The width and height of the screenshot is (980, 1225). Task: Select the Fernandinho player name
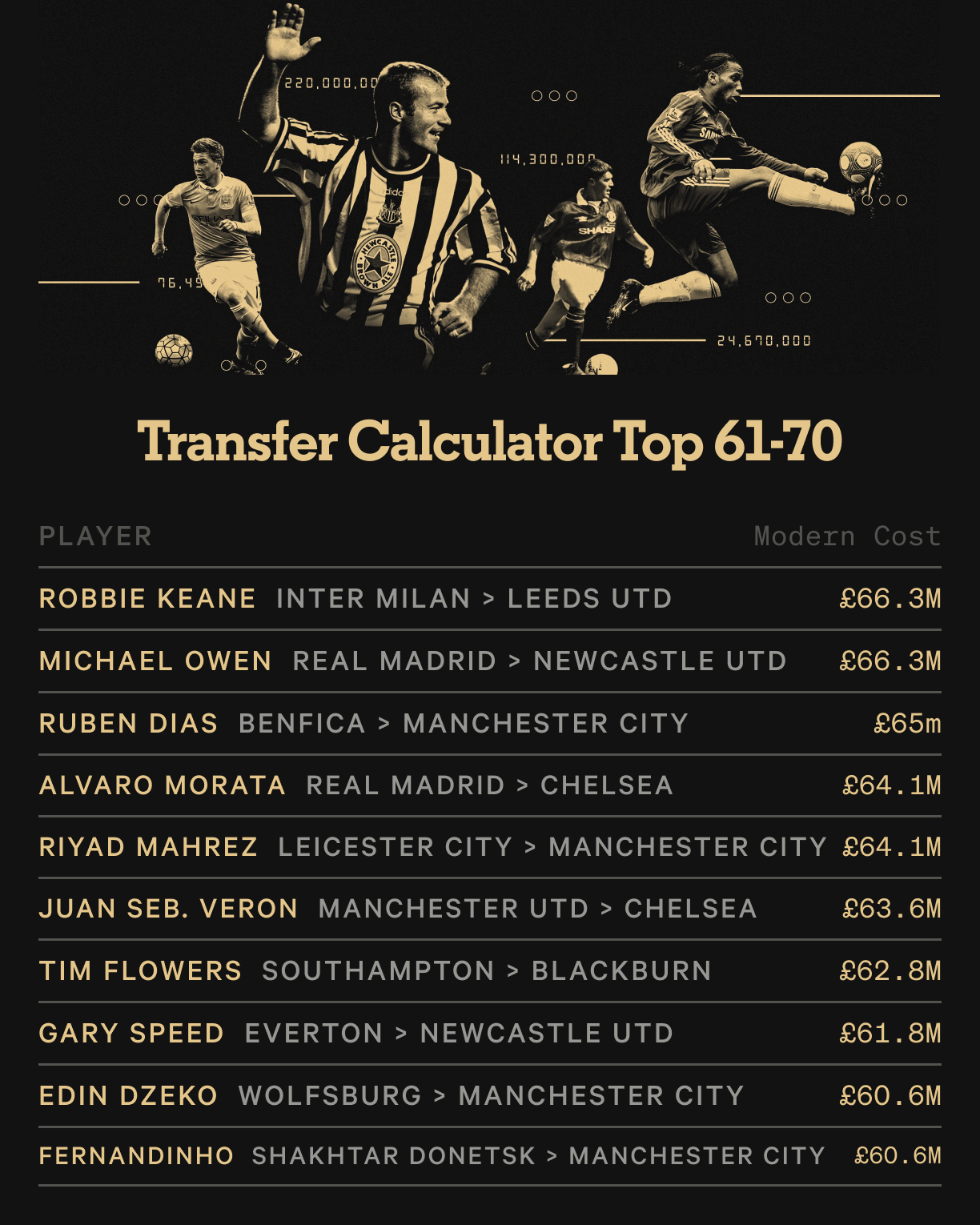pyautogui.click(x=136, y=1156)
